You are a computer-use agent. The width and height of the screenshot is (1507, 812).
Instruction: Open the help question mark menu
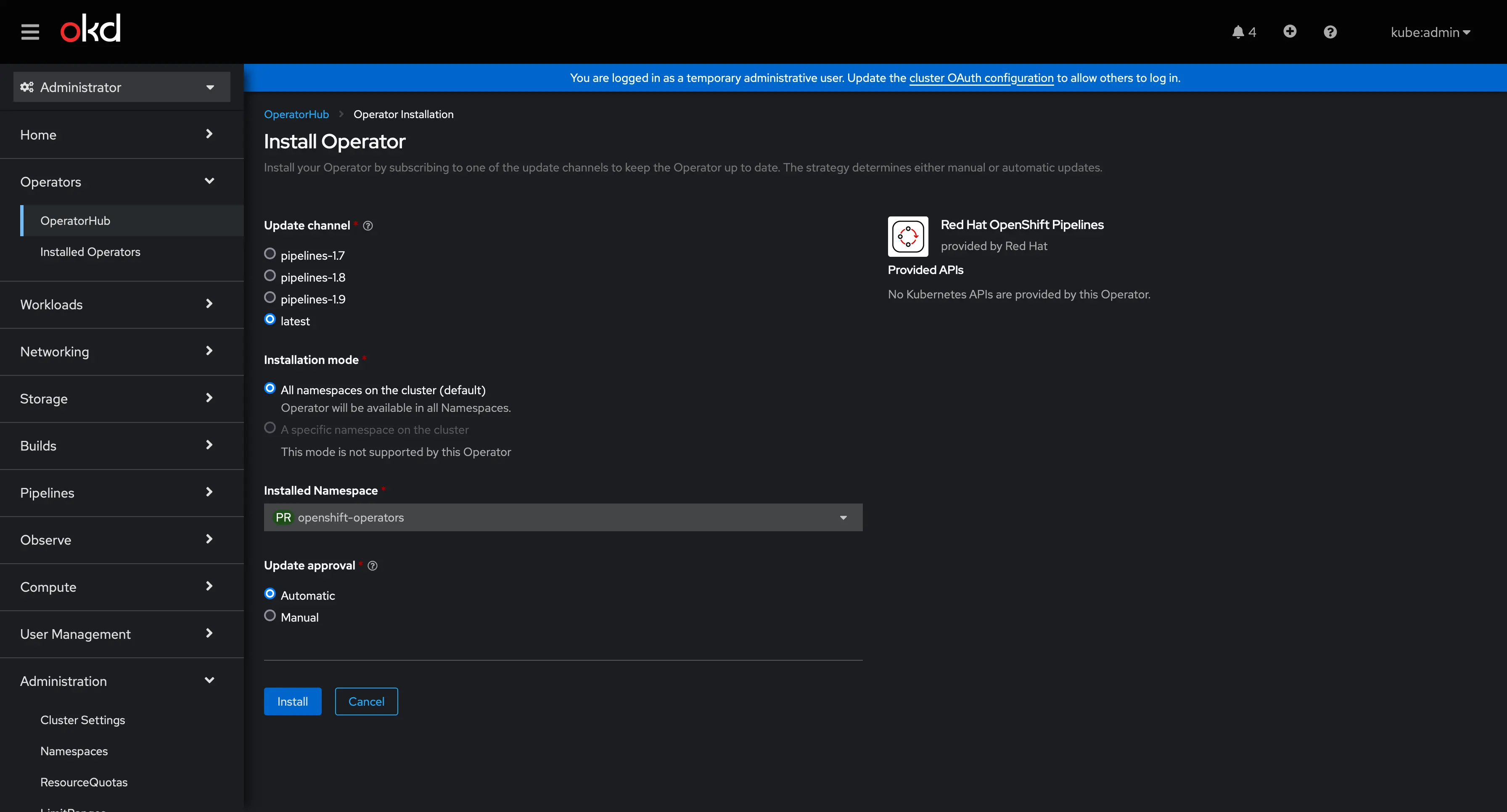click(x=1330, y=32)
